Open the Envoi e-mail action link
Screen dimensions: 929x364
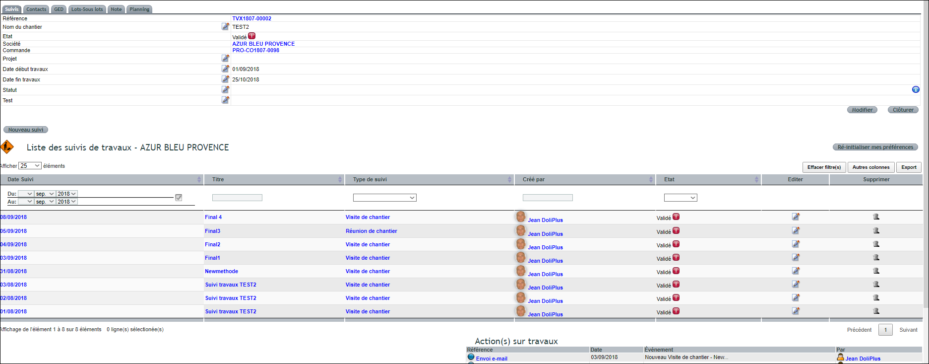point(491,359)
